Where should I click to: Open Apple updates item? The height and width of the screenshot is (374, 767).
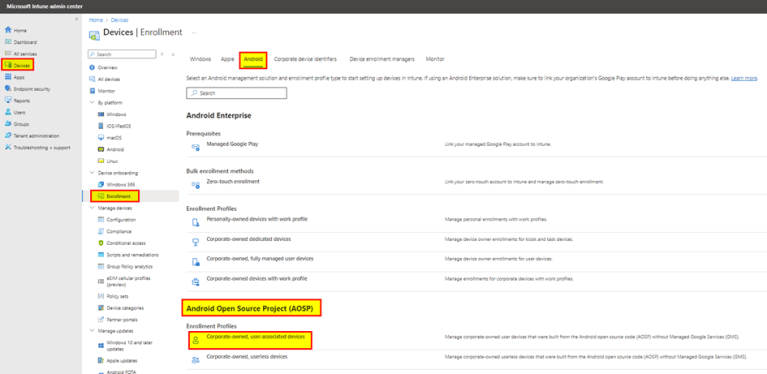pos(122,361)
